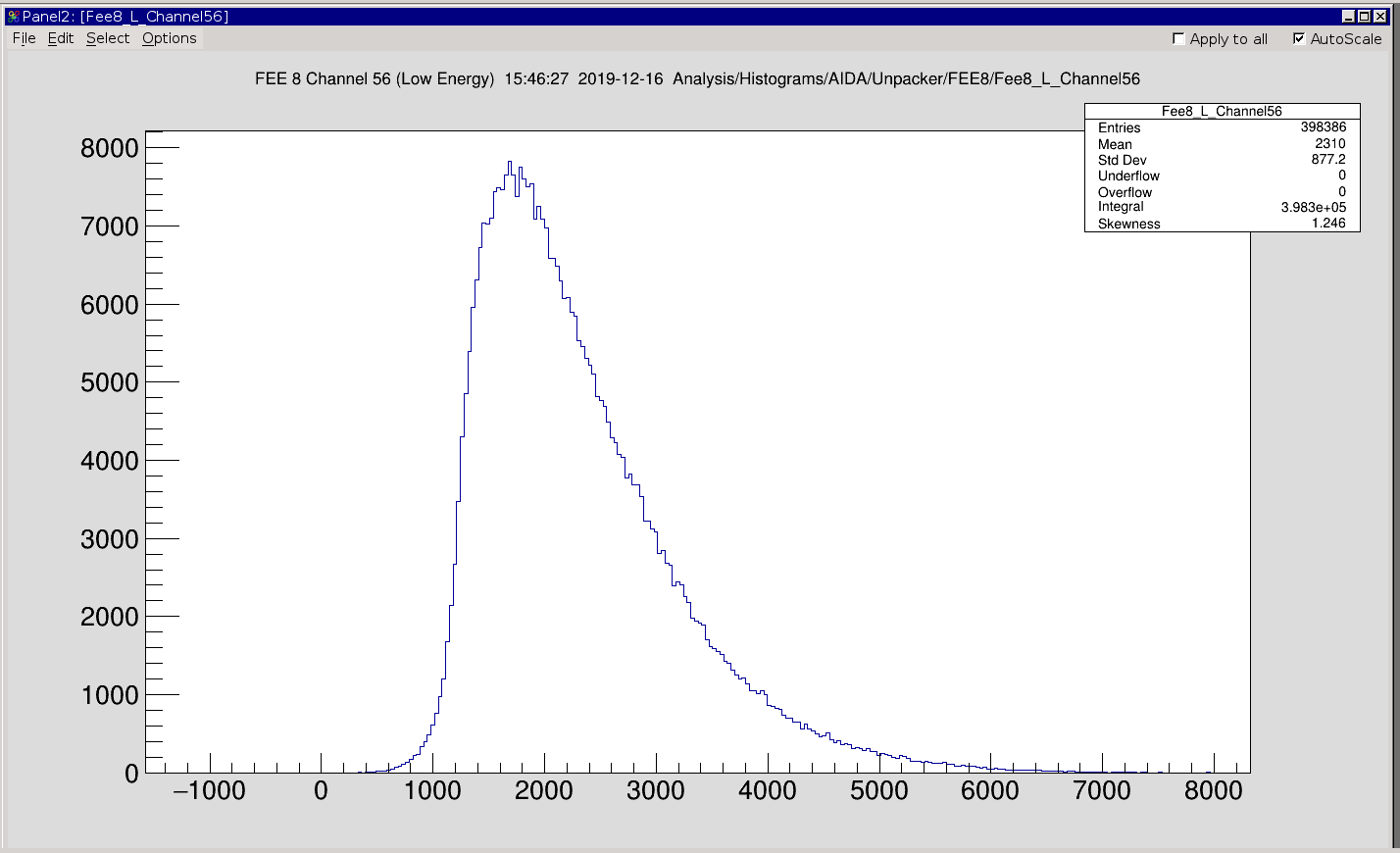Click the y-axis label 1000

[x=110, y=695]
